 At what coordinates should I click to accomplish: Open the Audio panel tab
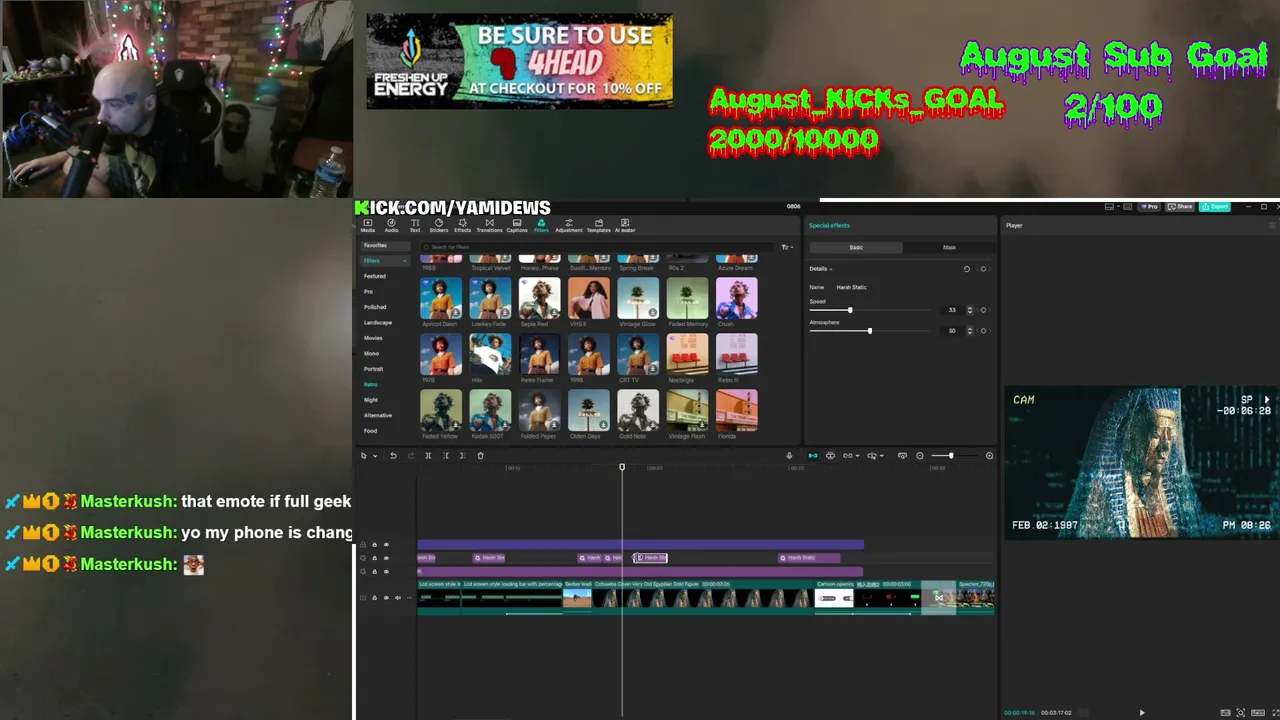[x=391, y=226]
